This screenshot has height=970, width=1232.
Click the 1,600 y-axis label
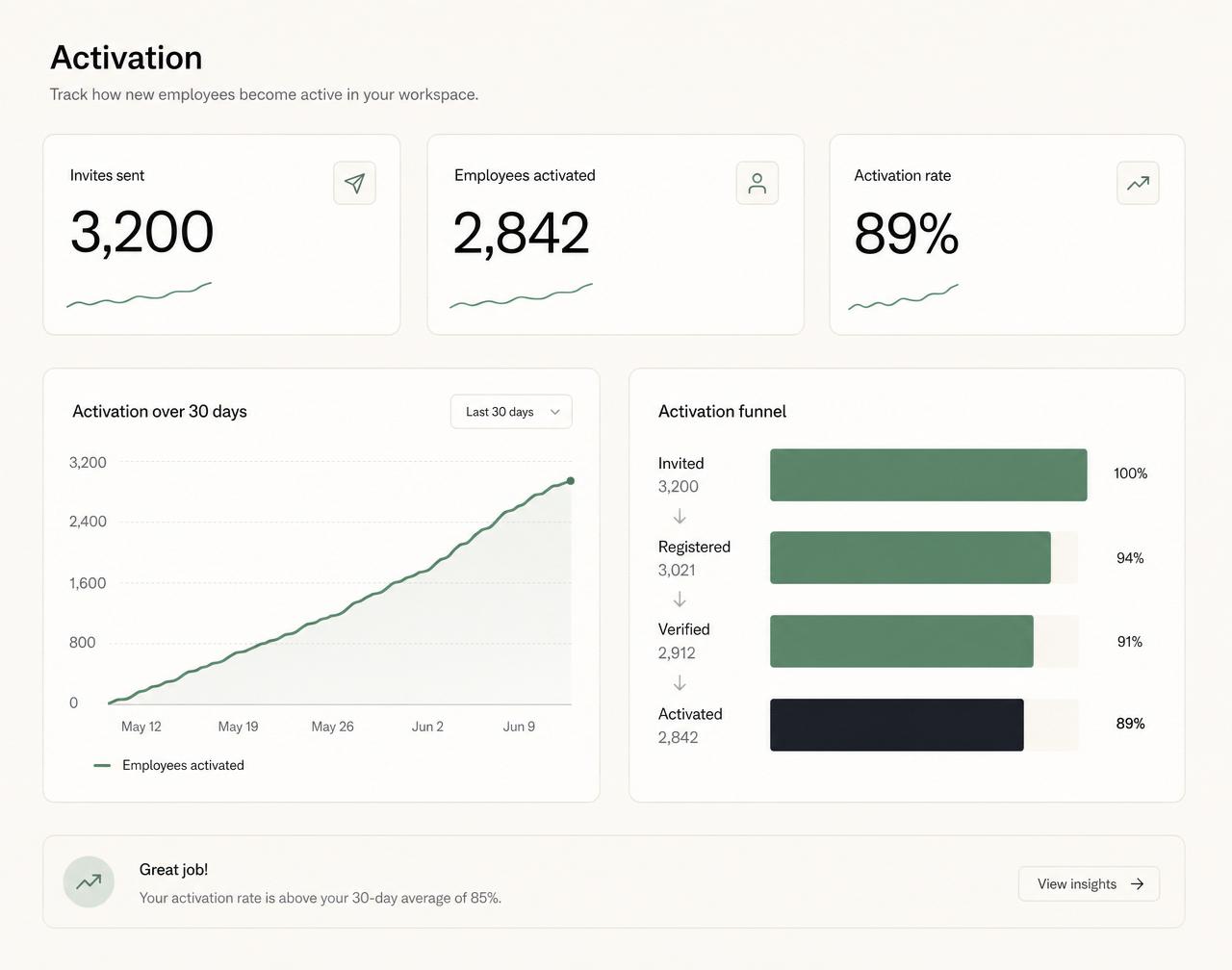pos(88,583)
